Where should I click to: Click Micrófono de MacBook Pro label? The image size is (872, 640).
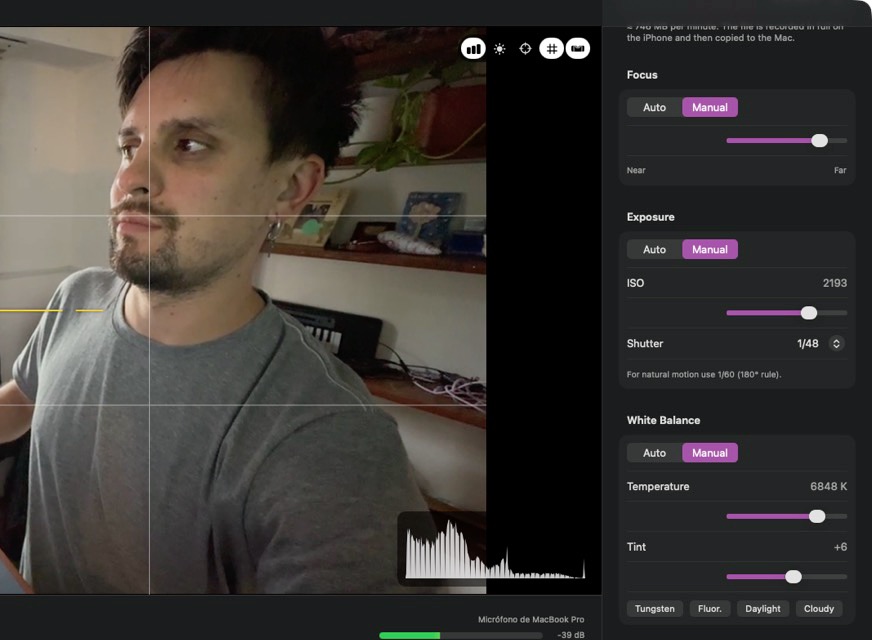click(531, 619)
